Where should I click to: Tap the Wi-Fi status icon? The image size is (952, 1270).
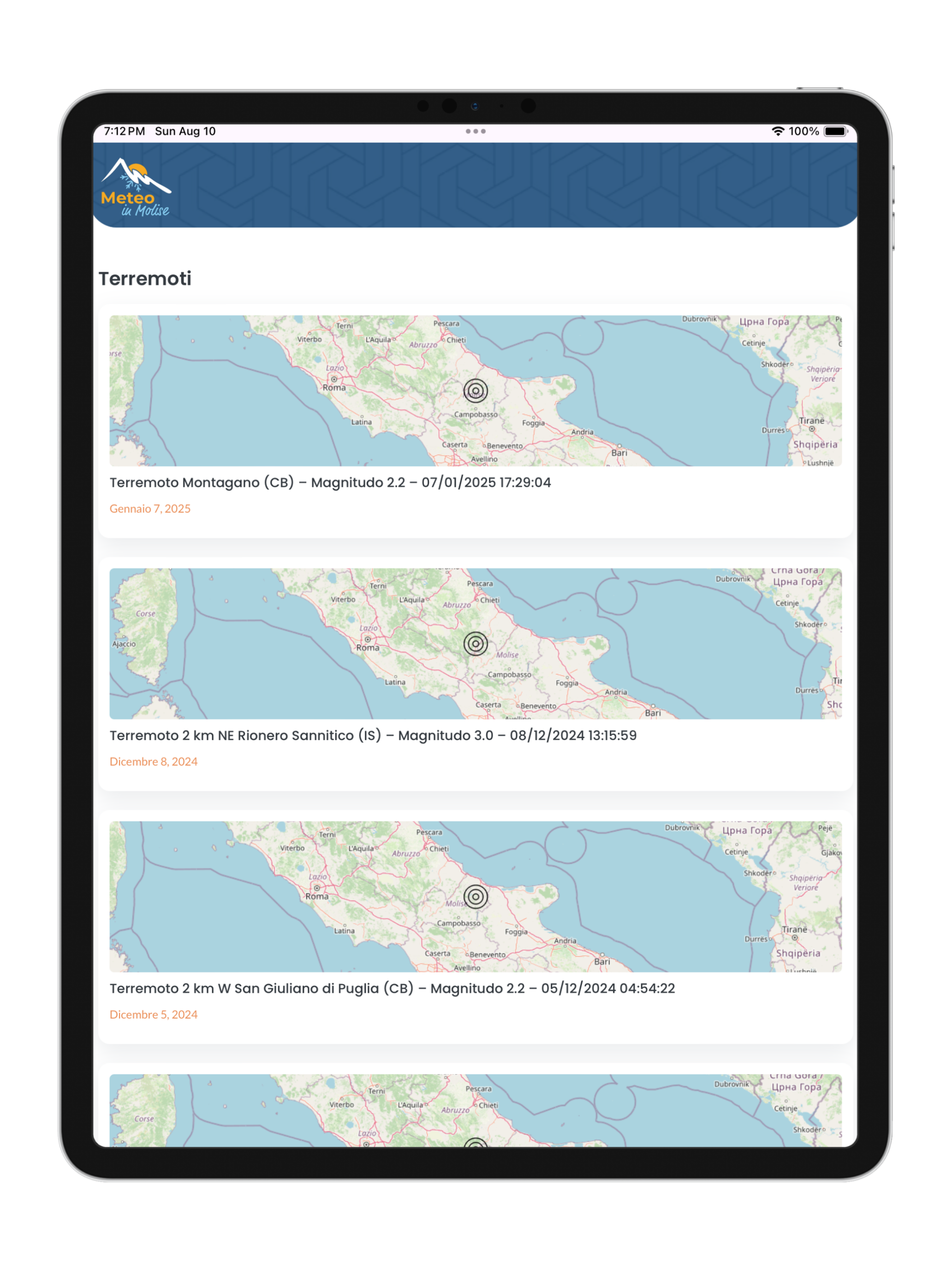tap(778, 132)
